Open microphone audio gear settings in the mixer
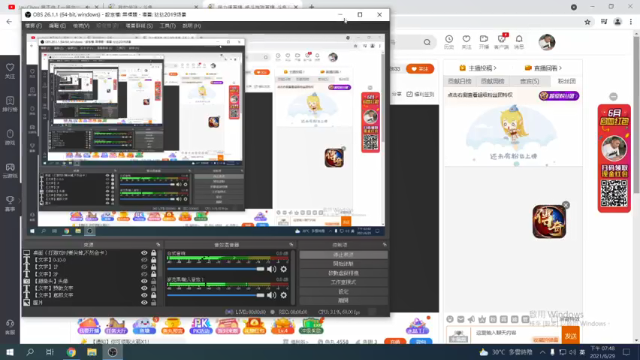Screen dimensions: 640x360 284,295
